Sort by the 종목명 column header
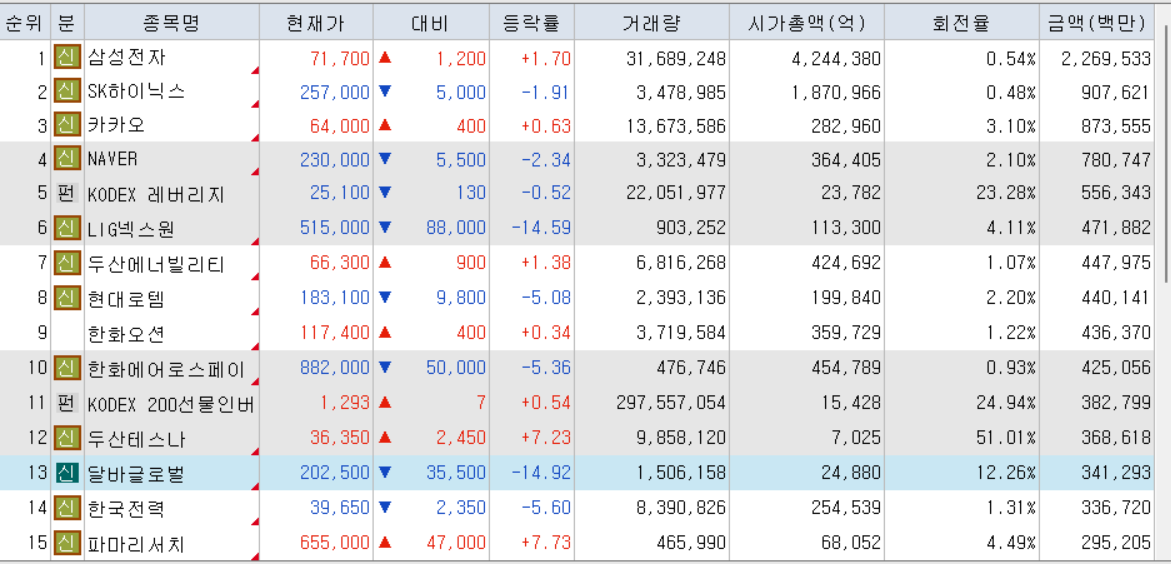1171x564 pixels. 172,22
